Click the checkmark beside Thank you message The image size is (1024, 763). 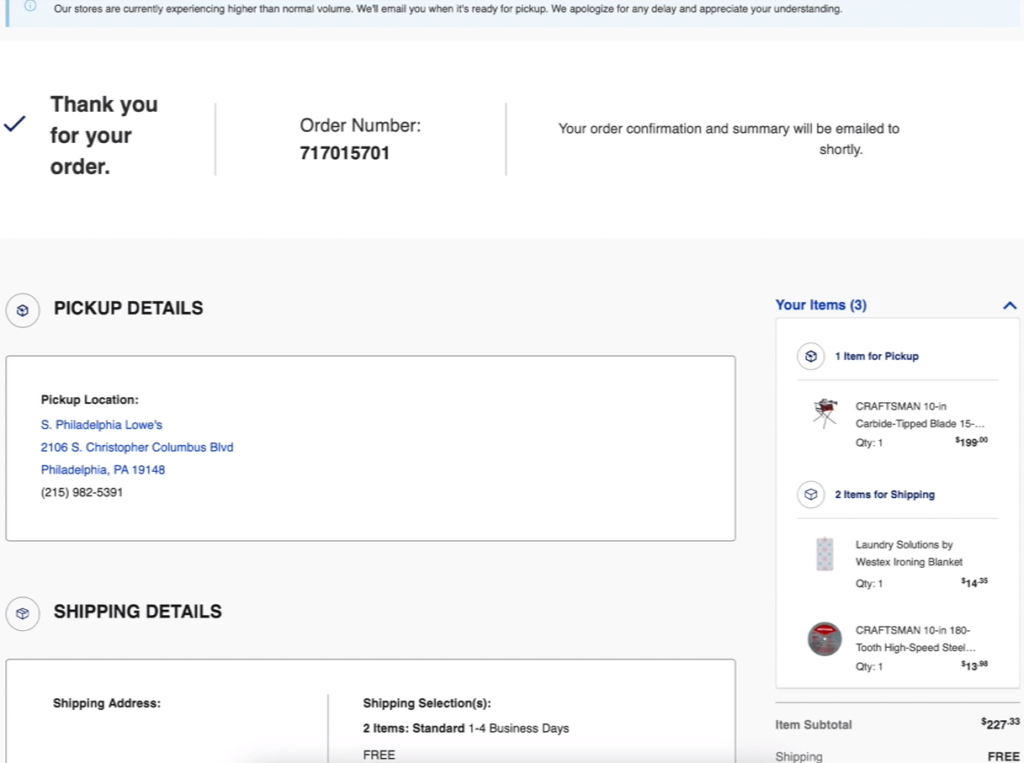(14, 123)
